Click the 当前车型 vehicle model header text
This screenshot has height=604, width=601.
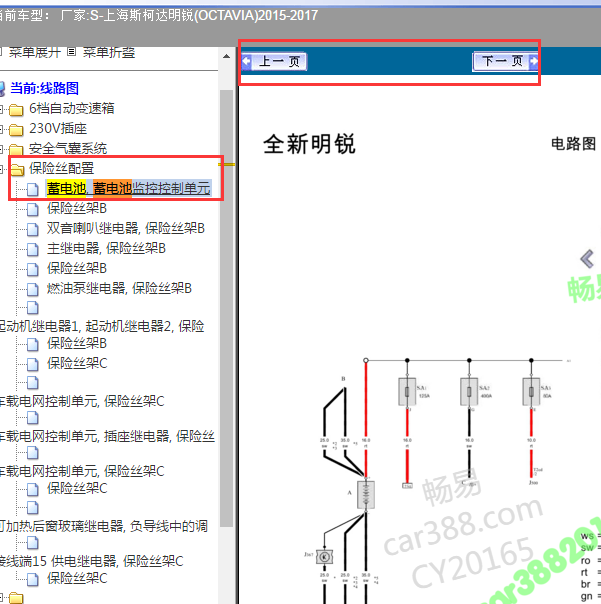159,15
